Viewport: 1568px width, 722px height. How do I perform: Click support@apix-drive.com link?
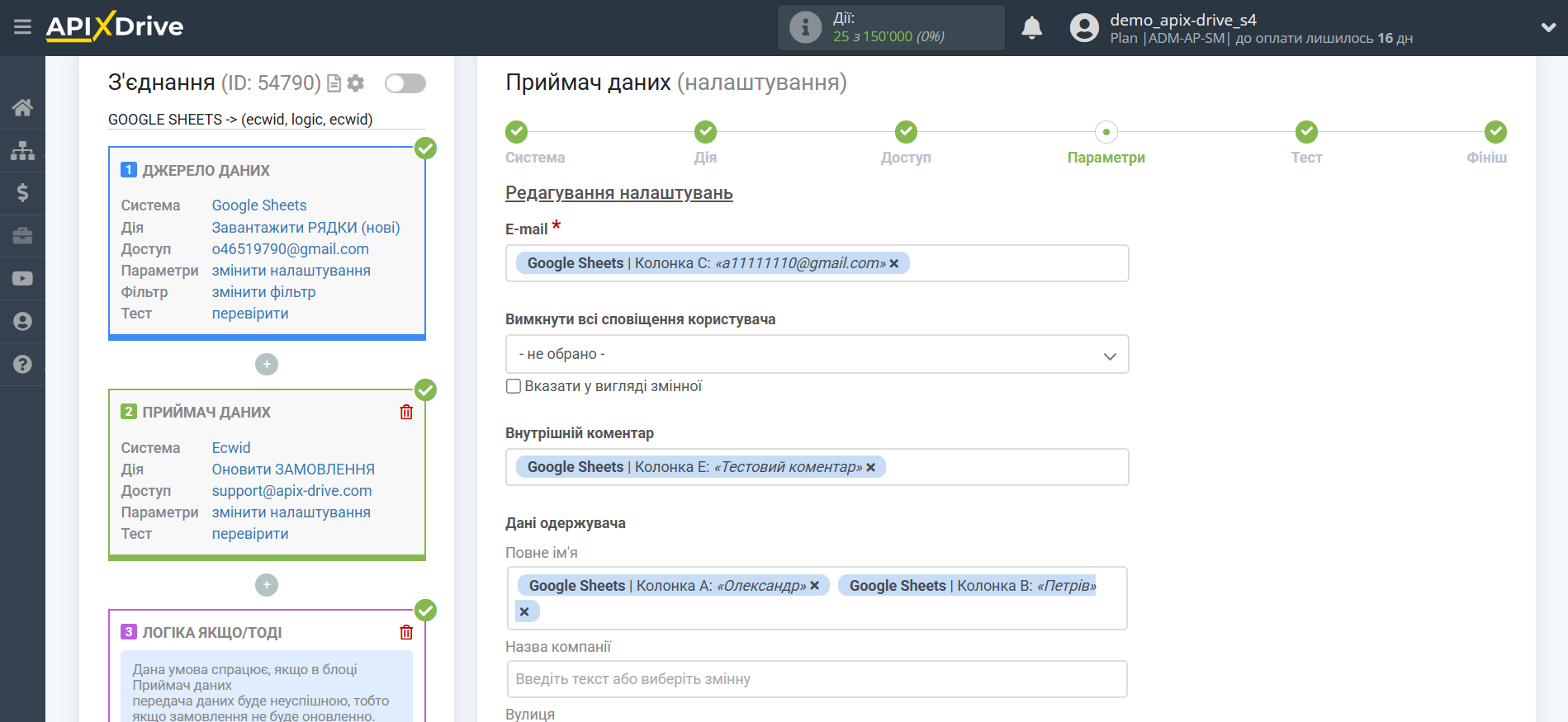pos(291,491)
